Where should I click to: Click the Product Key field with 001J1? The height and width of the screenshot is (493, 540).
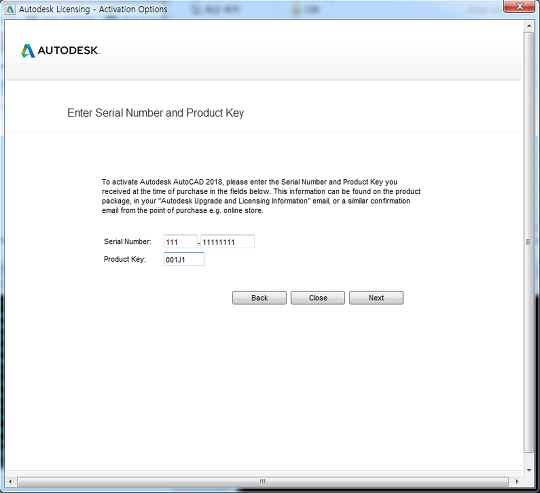click(x=184, y=259)
